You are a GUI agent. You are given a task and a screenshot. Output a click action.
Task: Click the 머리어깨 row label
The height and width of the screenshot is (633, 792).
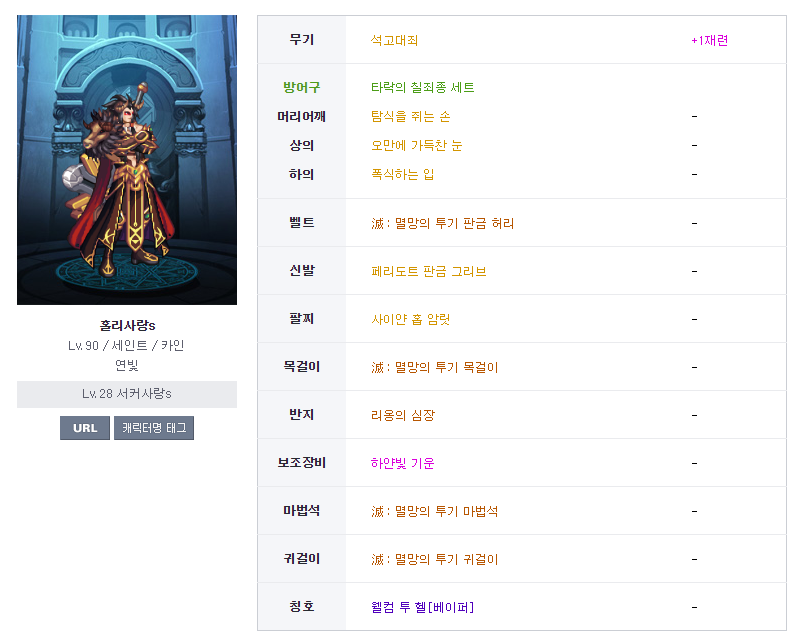(302, 117)
